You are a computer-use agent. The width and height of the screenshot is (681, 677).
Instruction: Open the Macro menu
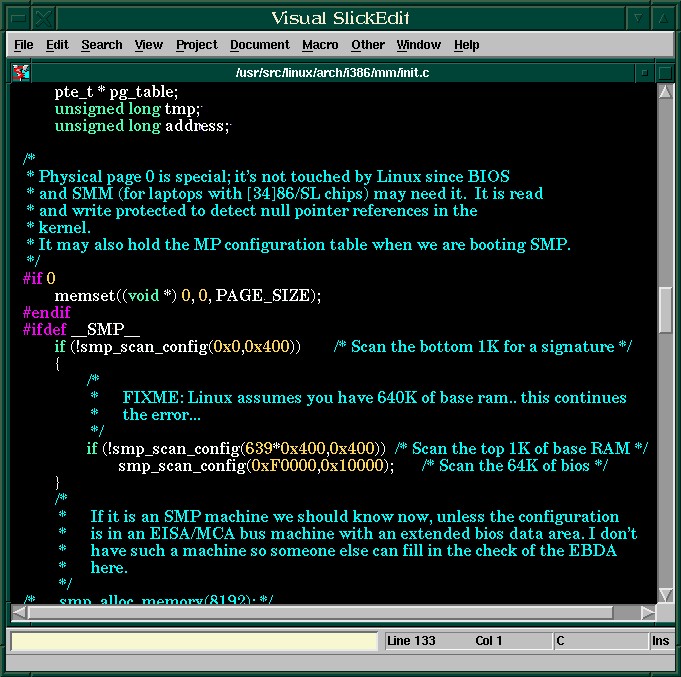320,45
